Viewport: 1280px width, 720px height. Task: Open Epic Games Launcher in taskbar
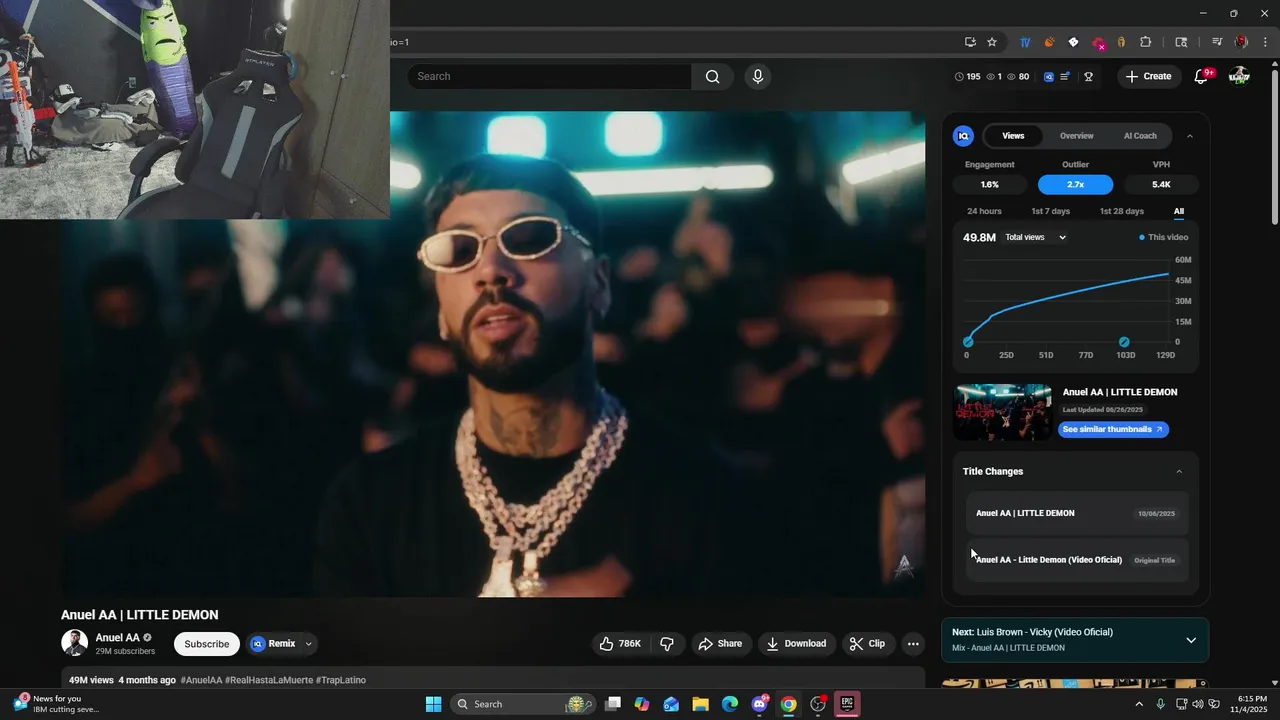[x=846, y=704]
